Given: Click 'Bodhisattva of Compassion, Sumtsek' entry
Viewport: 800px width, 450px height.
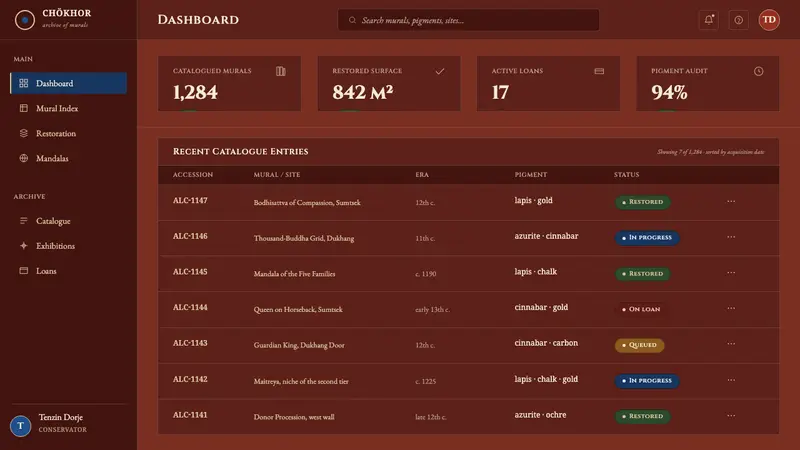Looking at the screenshot, I should click(x=307, y=203).
